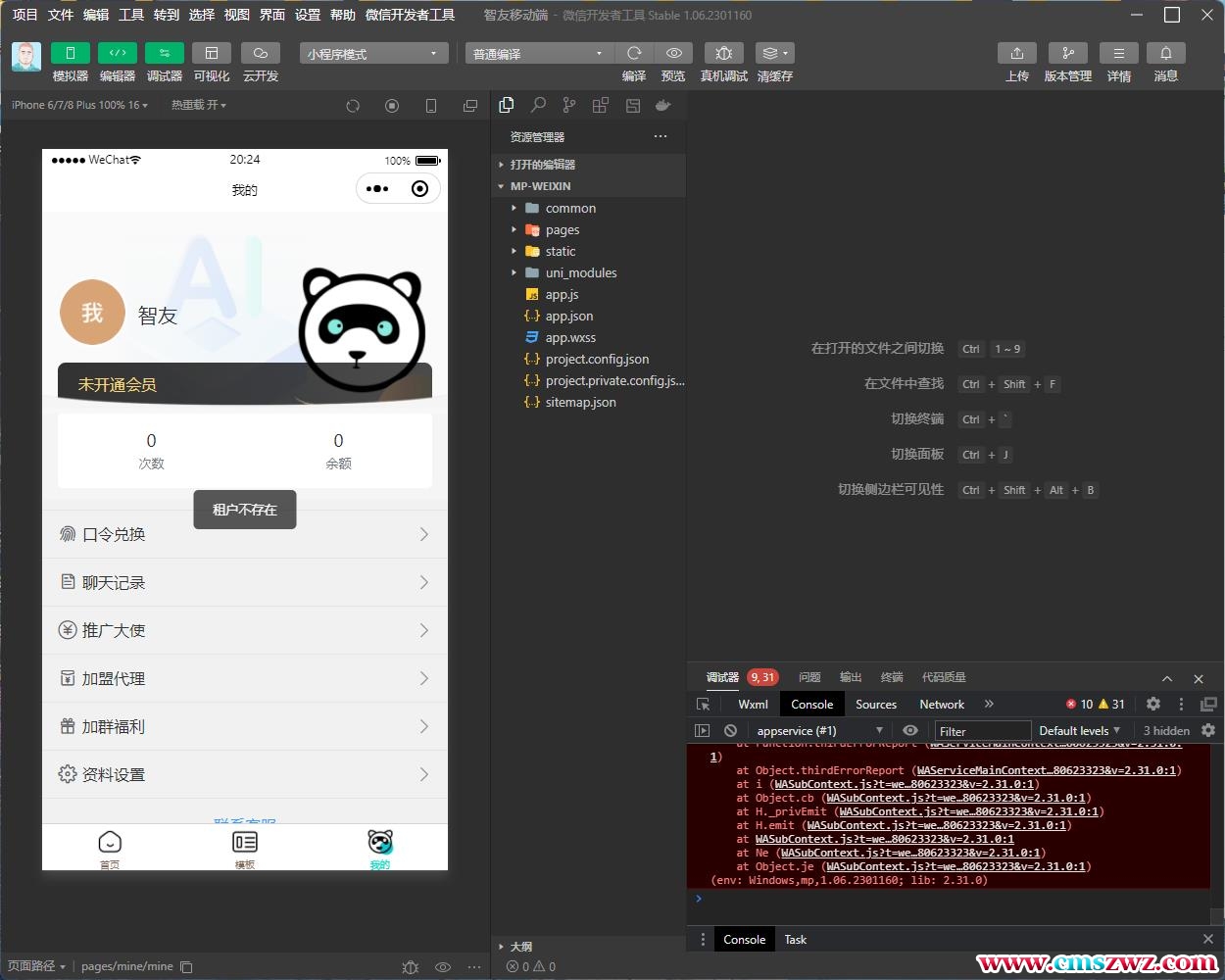Open the search icon in sidebar
Screen dimensions: 1225x980
[x=538, y=105]
